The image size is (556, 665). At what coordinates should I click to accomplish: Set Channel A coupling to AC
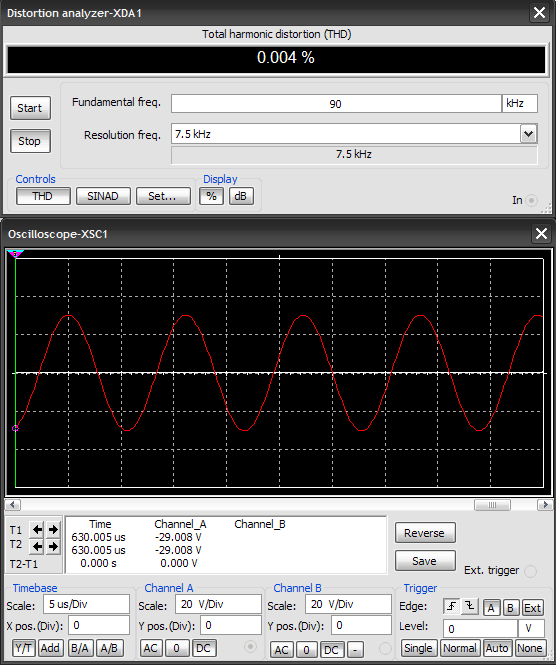pos(151,648)
